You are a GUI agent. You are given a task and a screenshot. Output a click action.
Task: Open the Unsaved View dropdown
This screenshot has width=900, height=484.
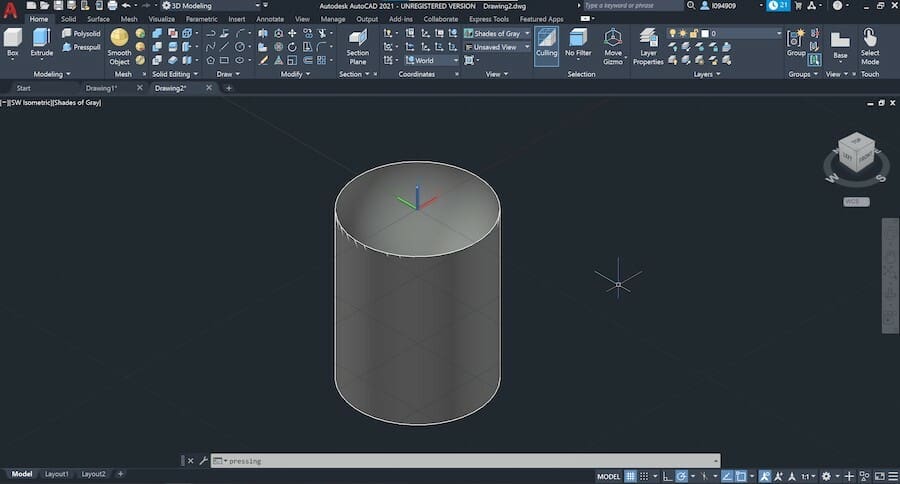click(x=497, y=47)
